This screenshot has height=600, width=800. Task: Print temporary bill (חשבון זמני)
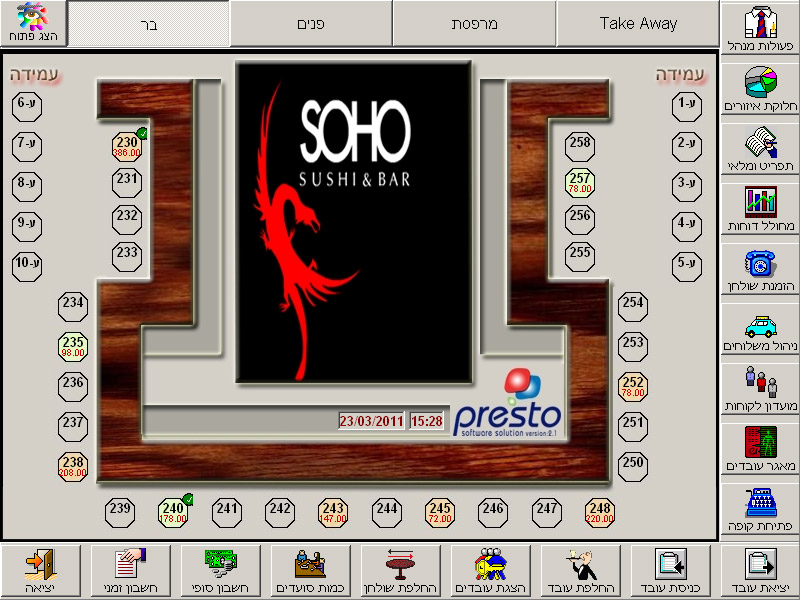click(x=131, y=571)
